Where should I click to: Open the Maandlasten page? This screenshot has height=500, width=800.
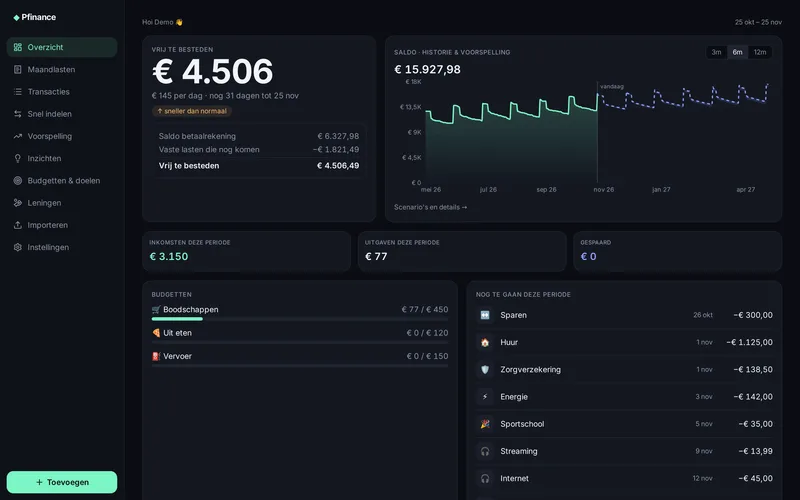pyautogui.click(x=62, y=69)
